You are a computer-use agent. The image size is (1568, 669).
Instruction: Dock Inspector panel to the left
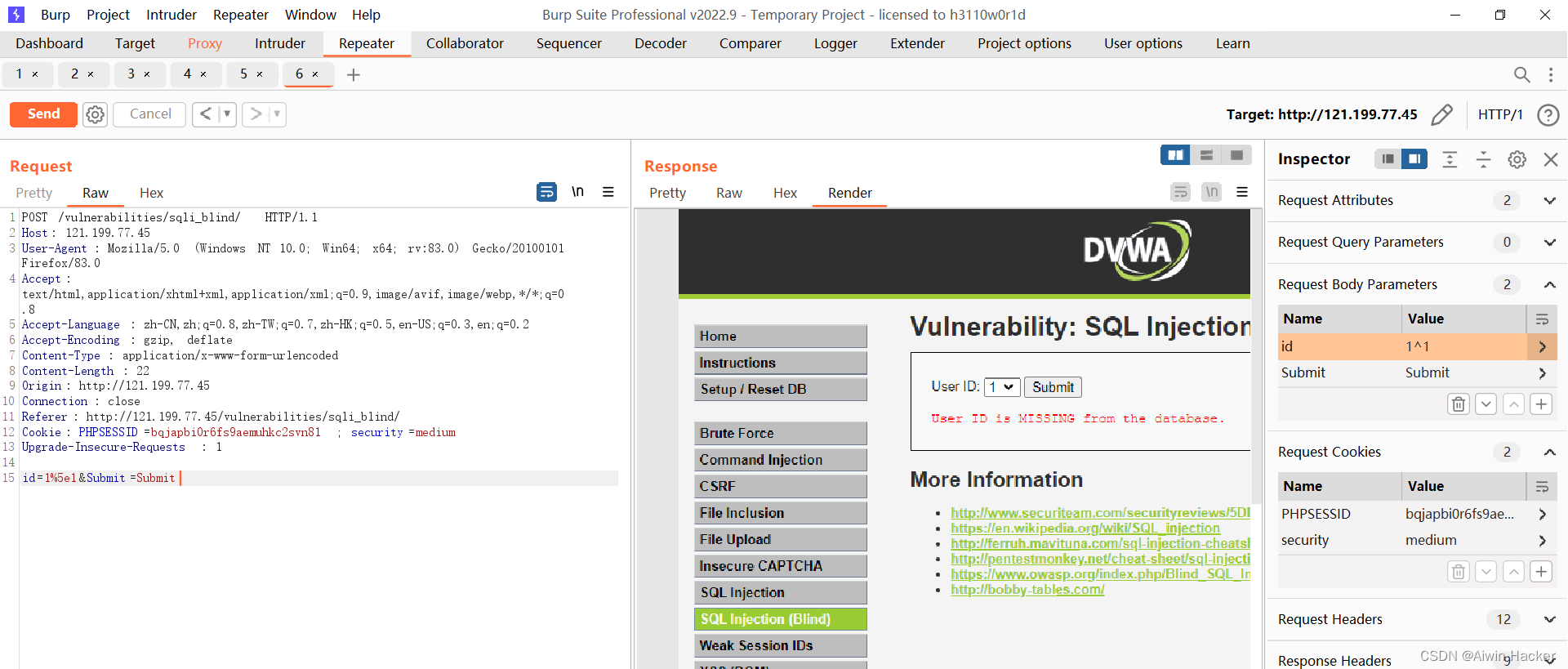(1388, 159)
